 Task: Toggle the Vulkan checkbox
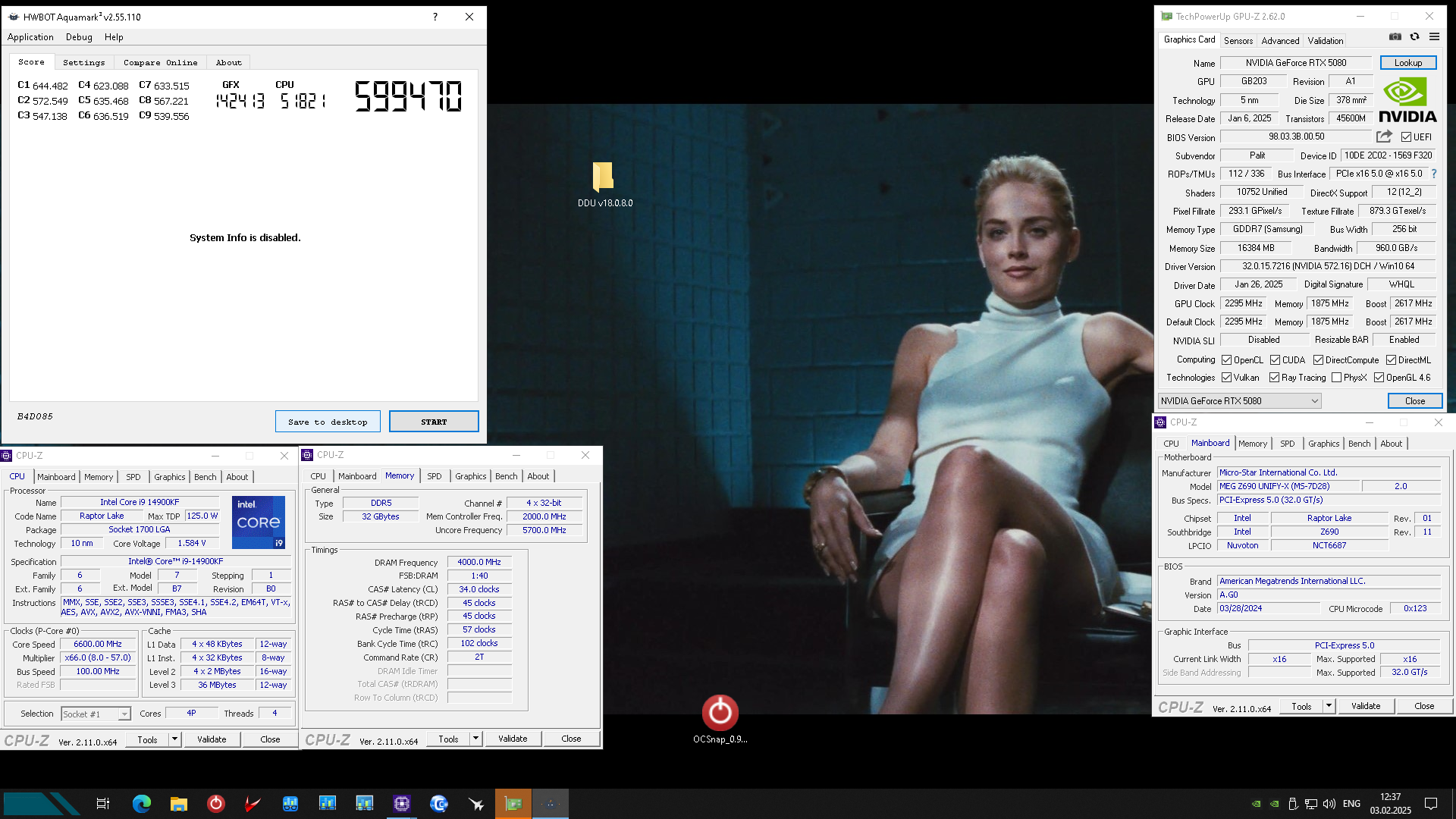[1226, 378]
